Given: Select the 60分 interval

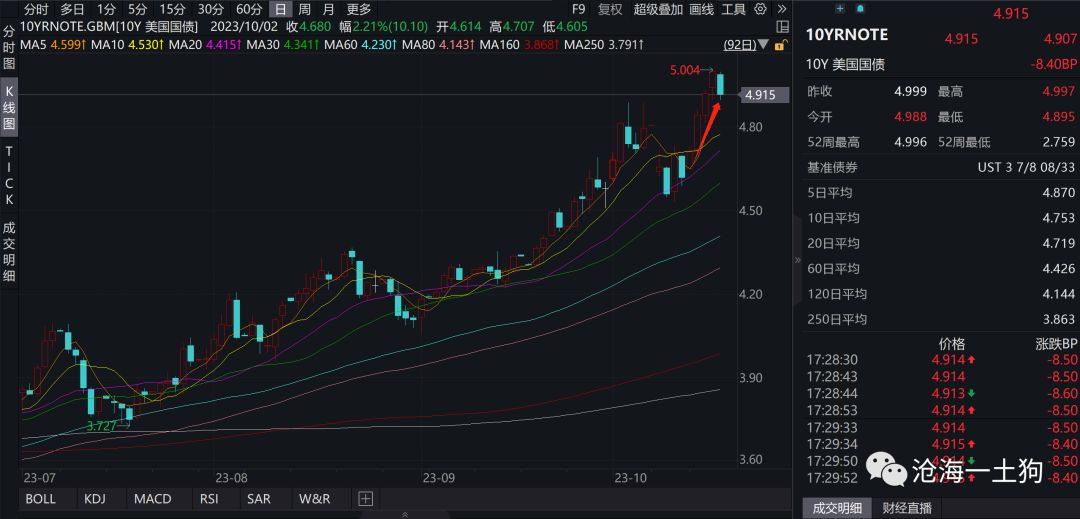Looking at the screenshot, I should point(249,9).
